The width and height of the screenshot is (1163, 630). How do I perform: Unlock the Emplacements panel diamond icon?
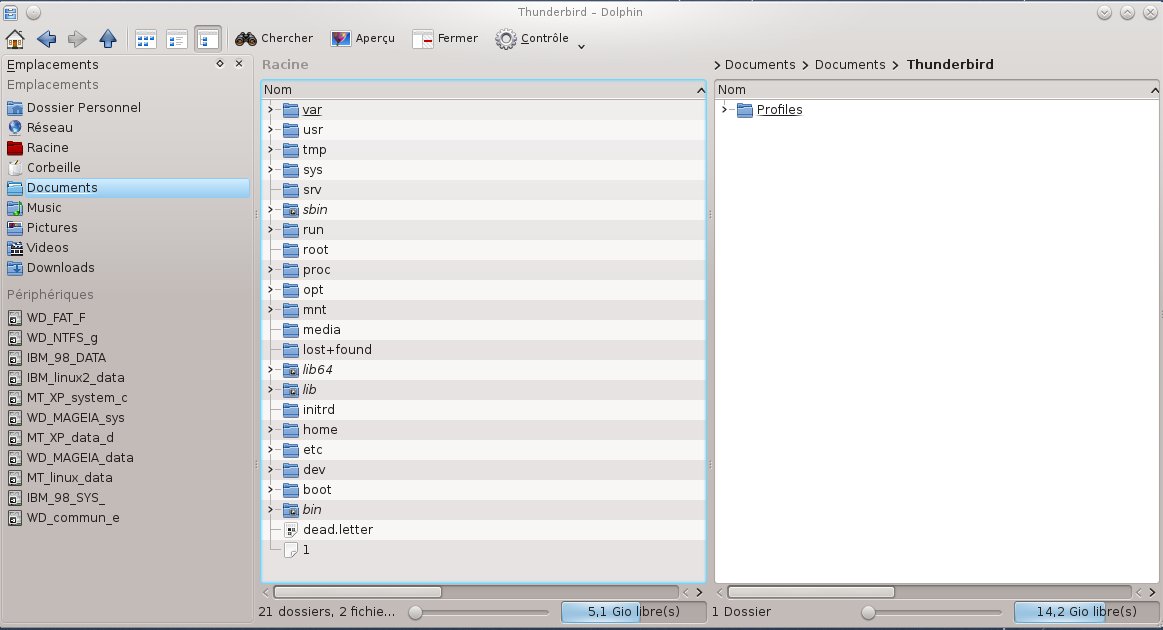(220, 64)
